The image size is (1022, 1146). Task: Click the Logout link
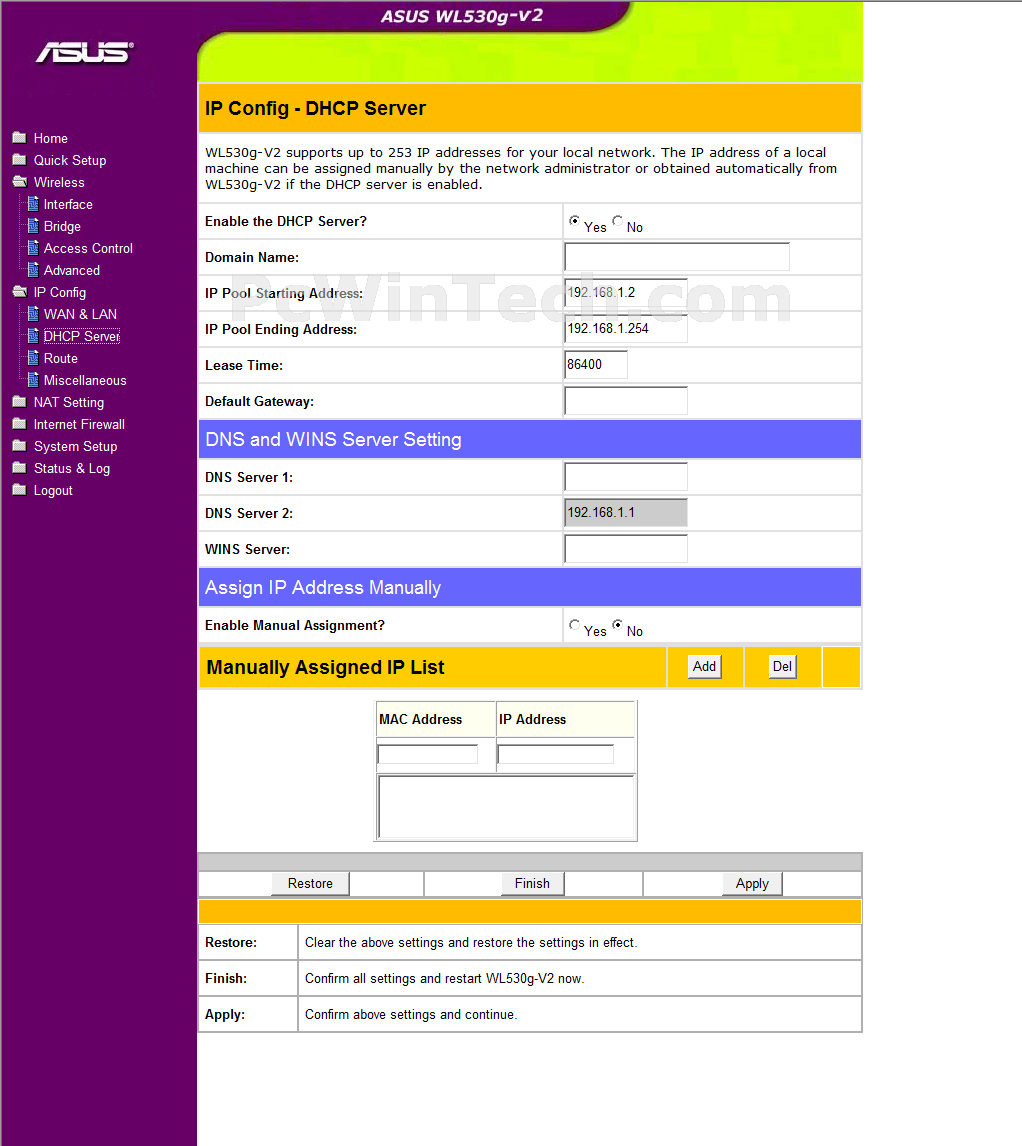(x=53, y=490)
